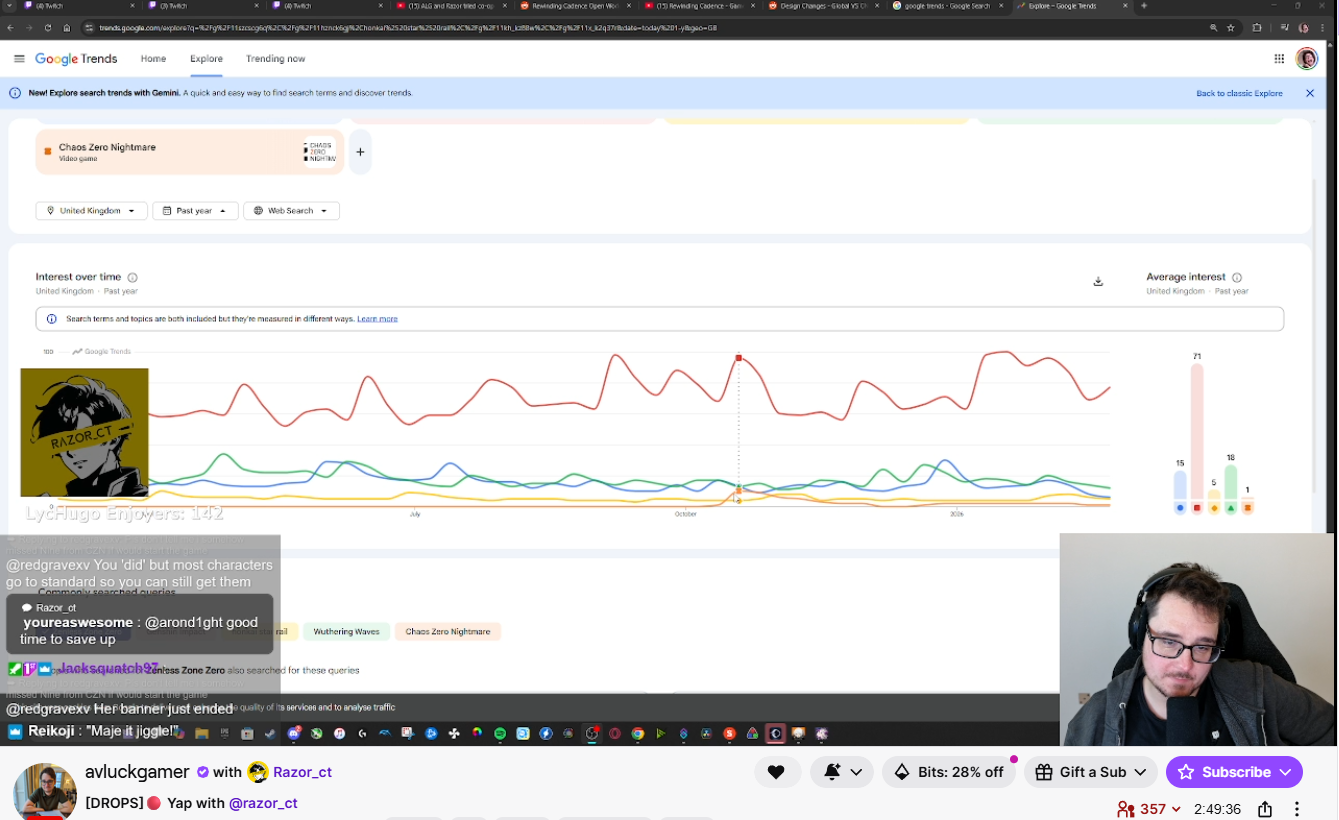1339x820 pixels.
Task: Reload the page in the browser
Action: (47, 28)
